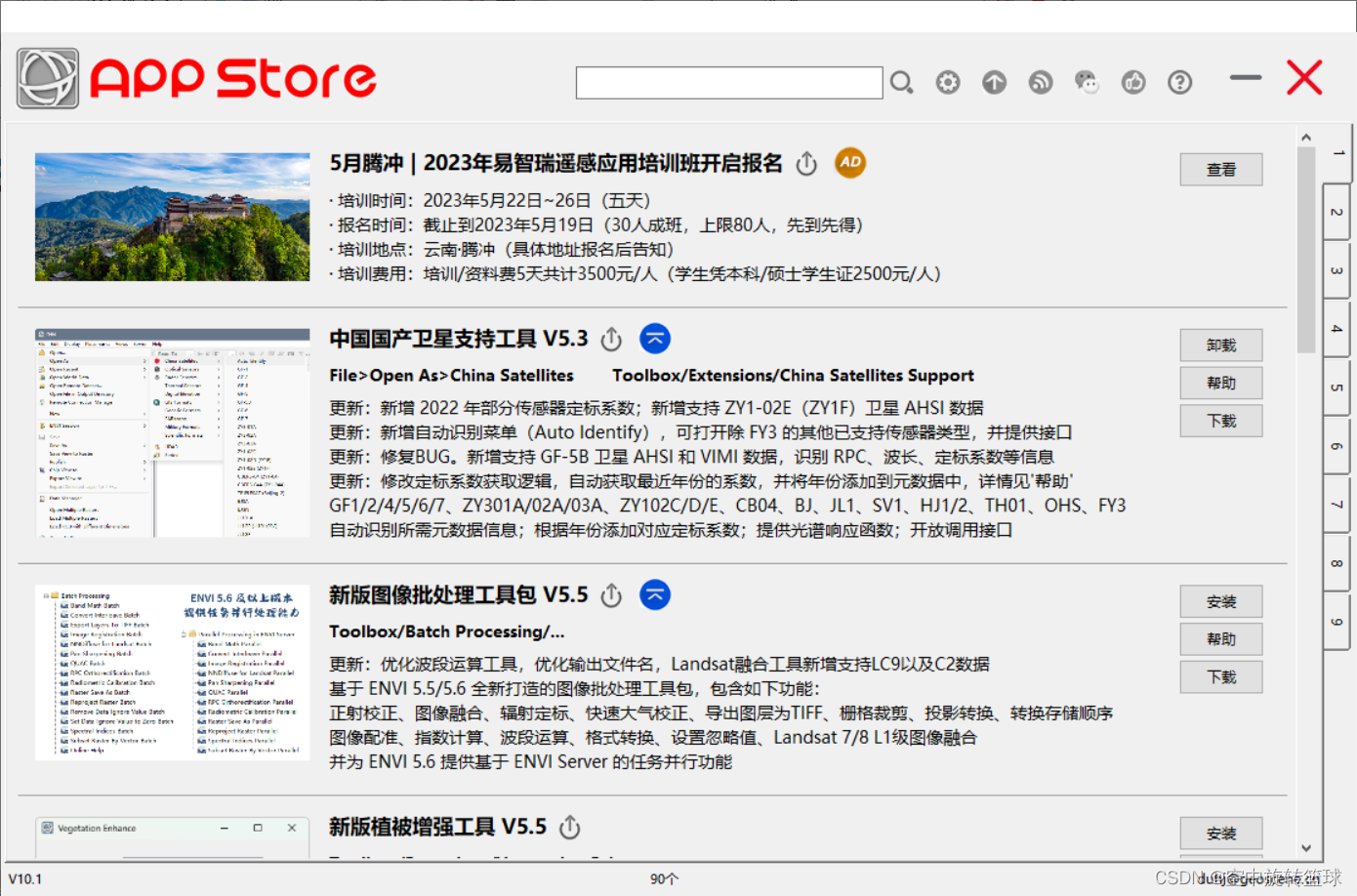Click the search magnifier icon
Image resolution: width=1357 pixels, height=896 pixels.
click(901, 83)
